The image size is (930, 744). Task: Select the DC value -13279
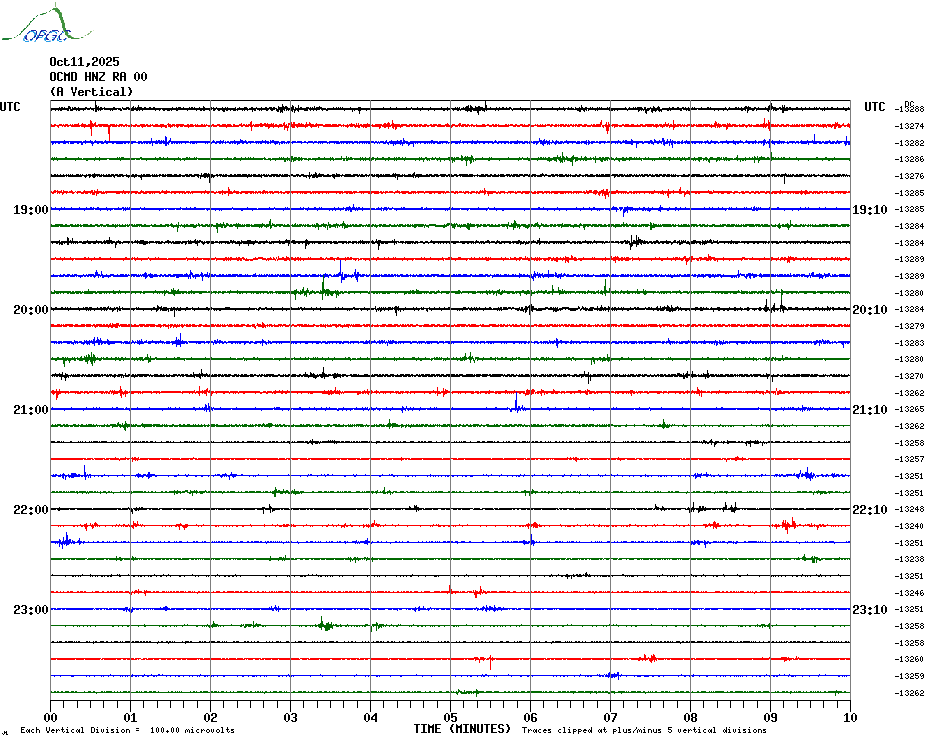click(x=910, y=326)
